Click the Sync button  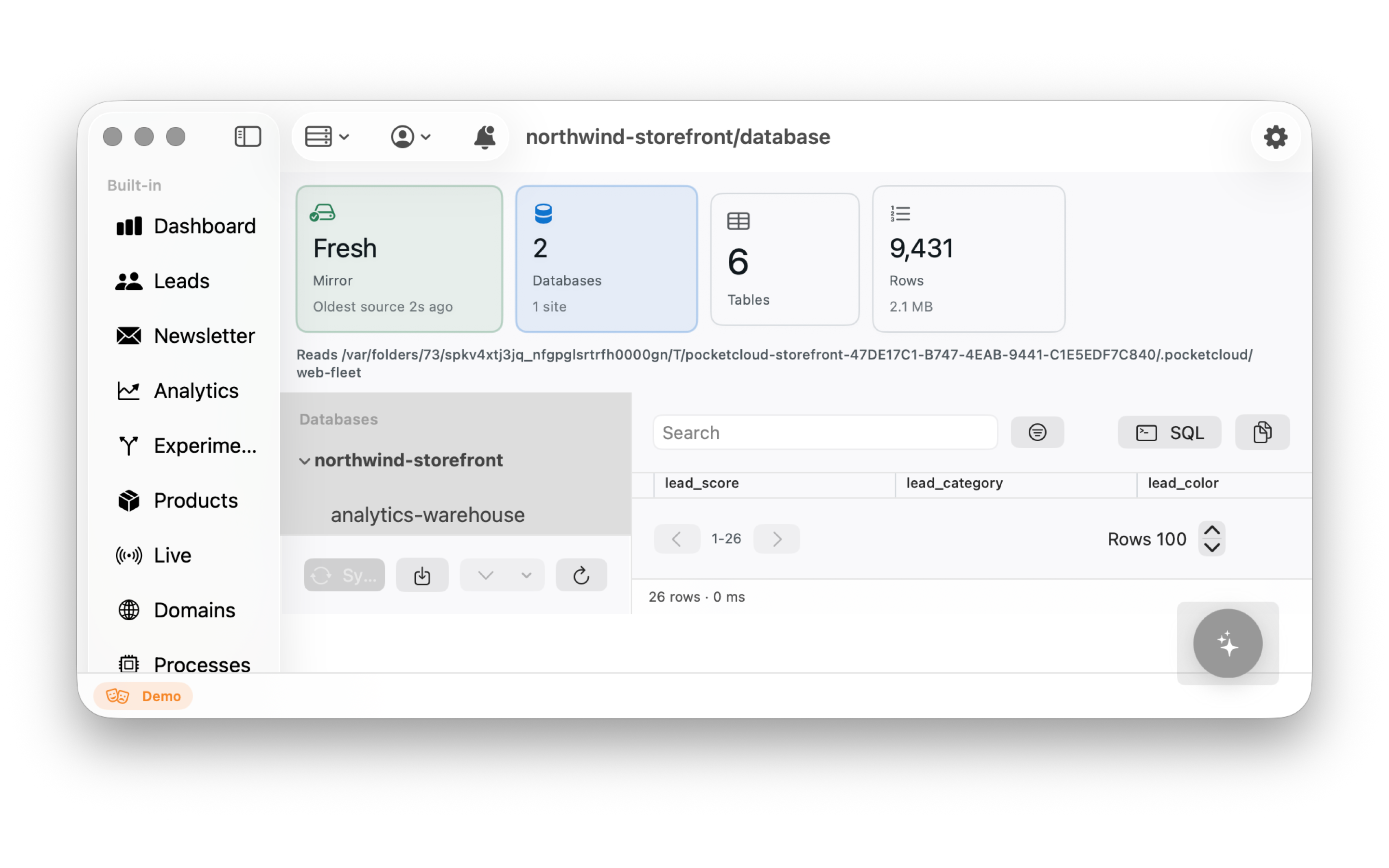pos(344,575)
